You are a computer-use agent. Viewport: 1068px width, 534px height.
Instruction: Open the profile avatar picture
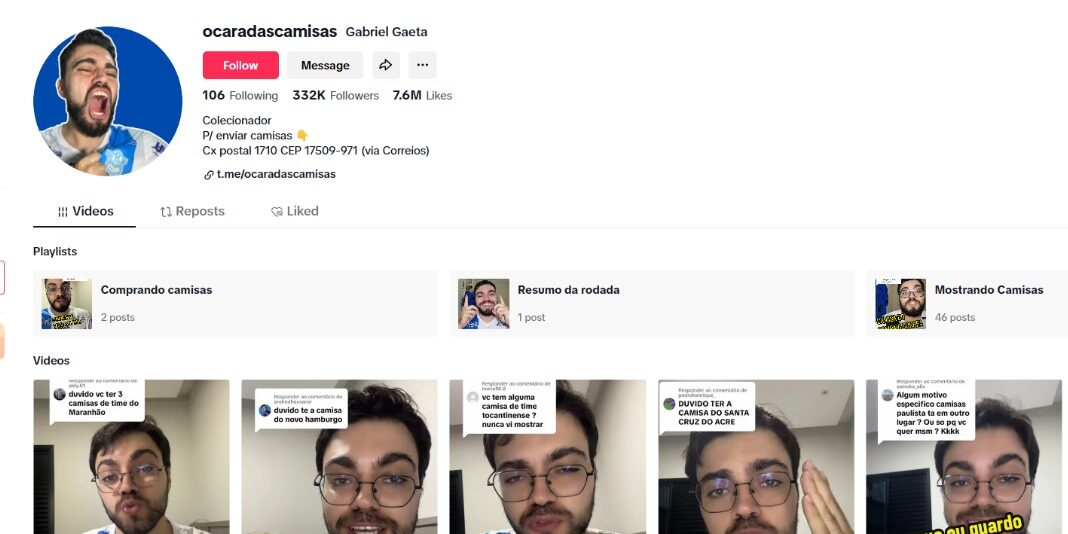coord(108,101)
